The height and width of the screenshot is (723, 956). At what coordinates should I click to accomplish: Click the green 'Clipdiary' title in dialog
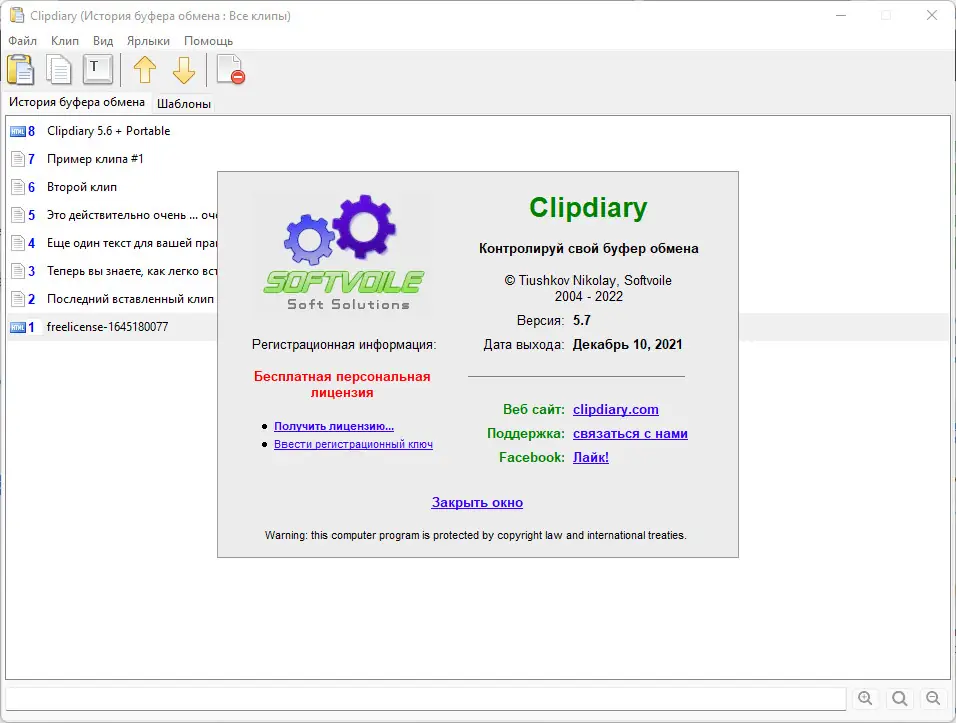(588, 208)
